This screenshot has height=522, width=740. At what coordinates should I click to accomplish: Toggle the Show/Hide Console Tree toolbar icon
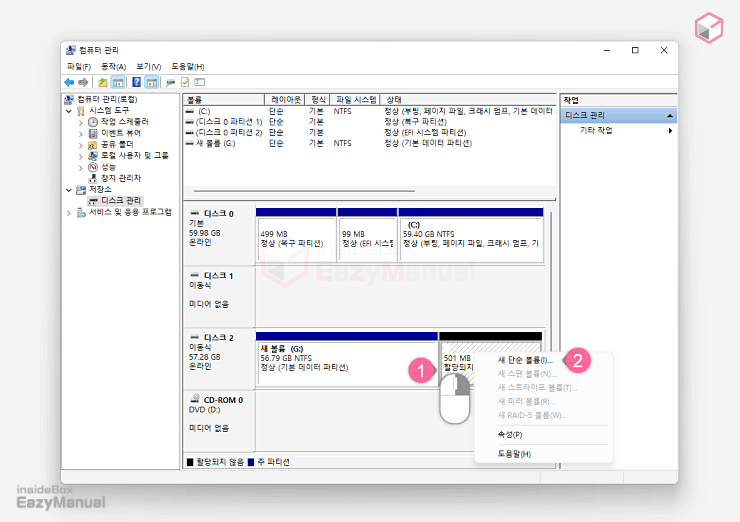point(118,83)
